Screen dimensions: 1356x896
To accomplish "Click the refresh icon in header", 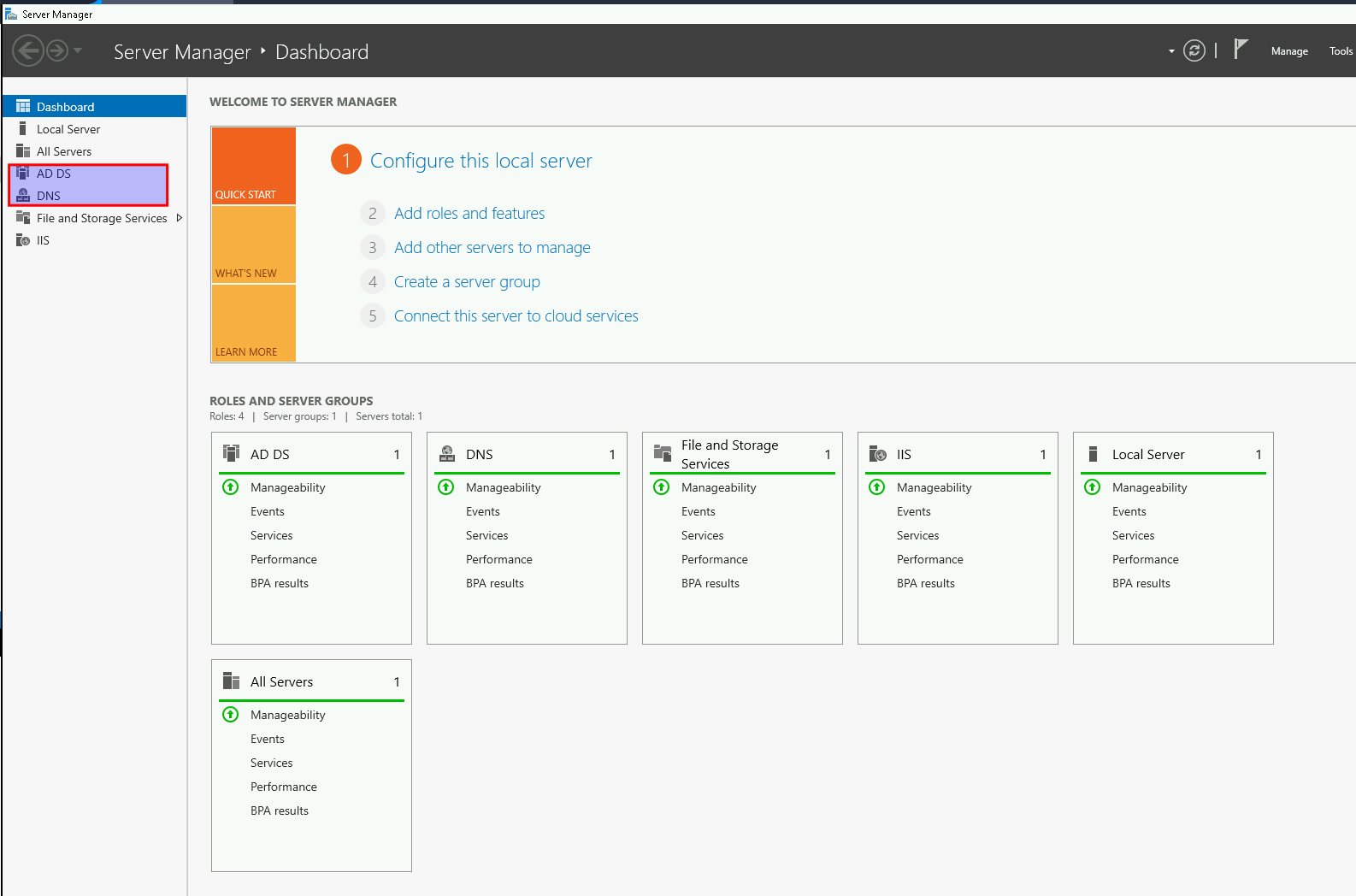I will (x=1194, y=50).
